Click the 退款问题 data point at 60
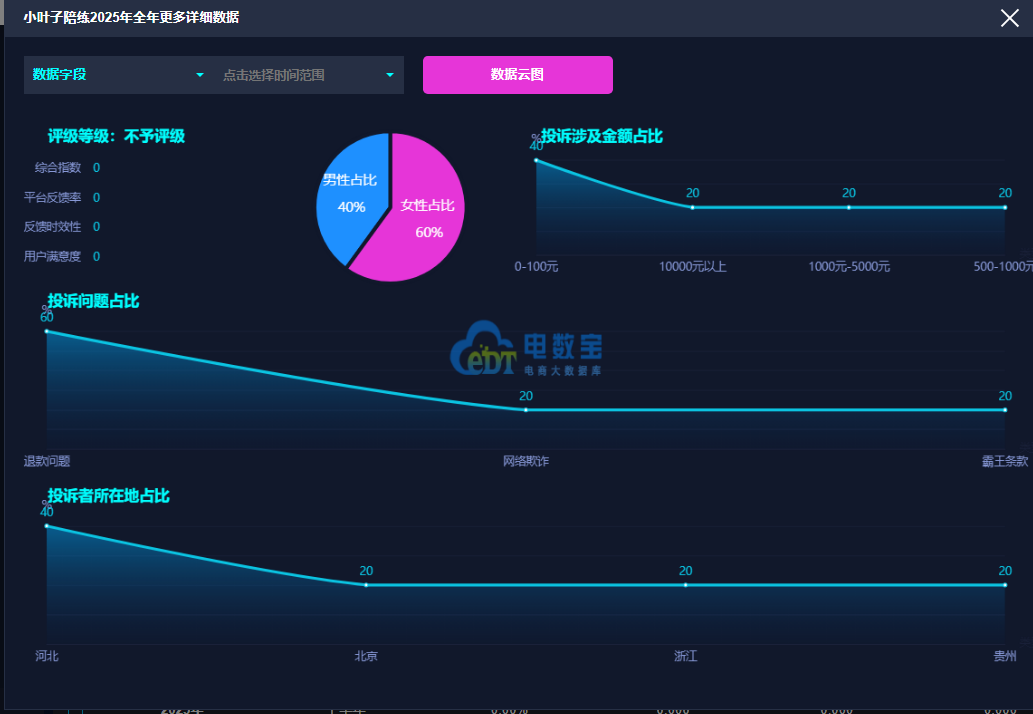This screenshot has width=1033, height=714. click(47, 331)
